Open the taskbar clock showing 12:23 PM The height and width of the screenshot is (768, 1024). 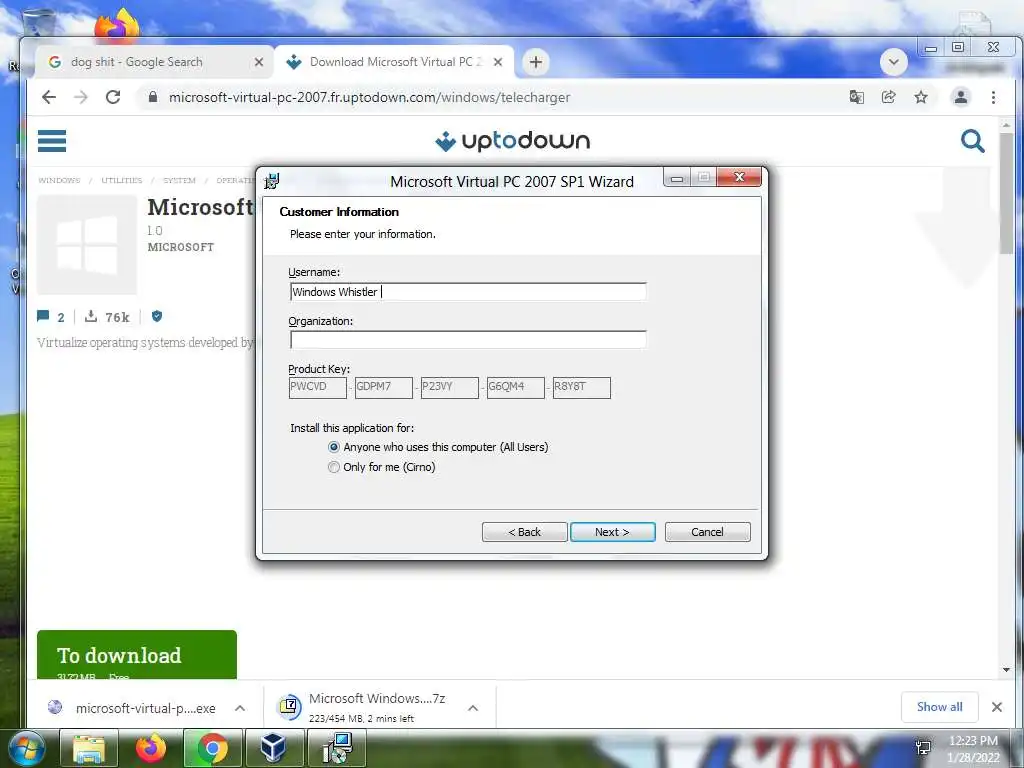(x=973, y=749)
